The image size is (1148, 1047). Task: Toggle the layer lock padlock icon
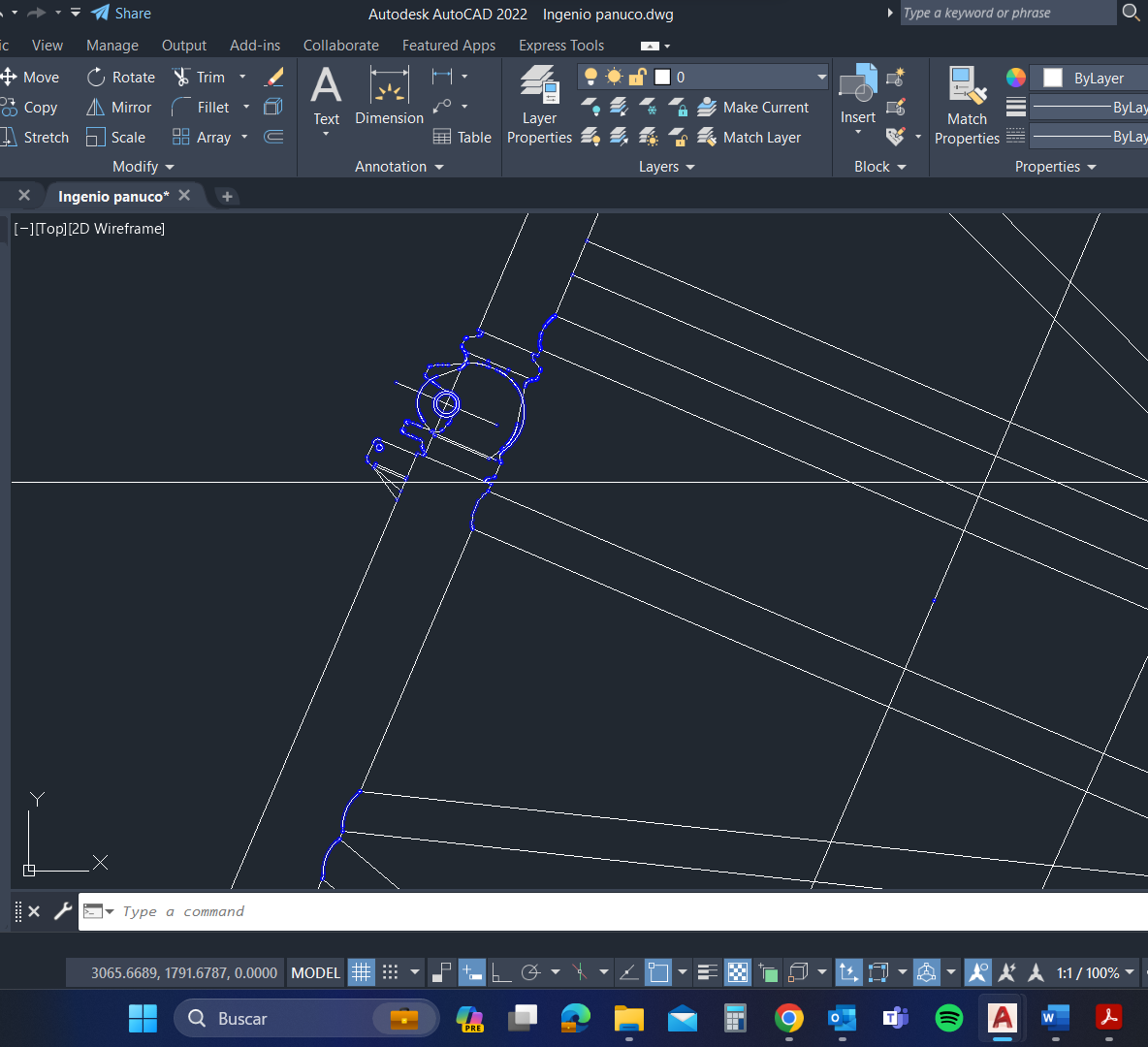[636, 76]
